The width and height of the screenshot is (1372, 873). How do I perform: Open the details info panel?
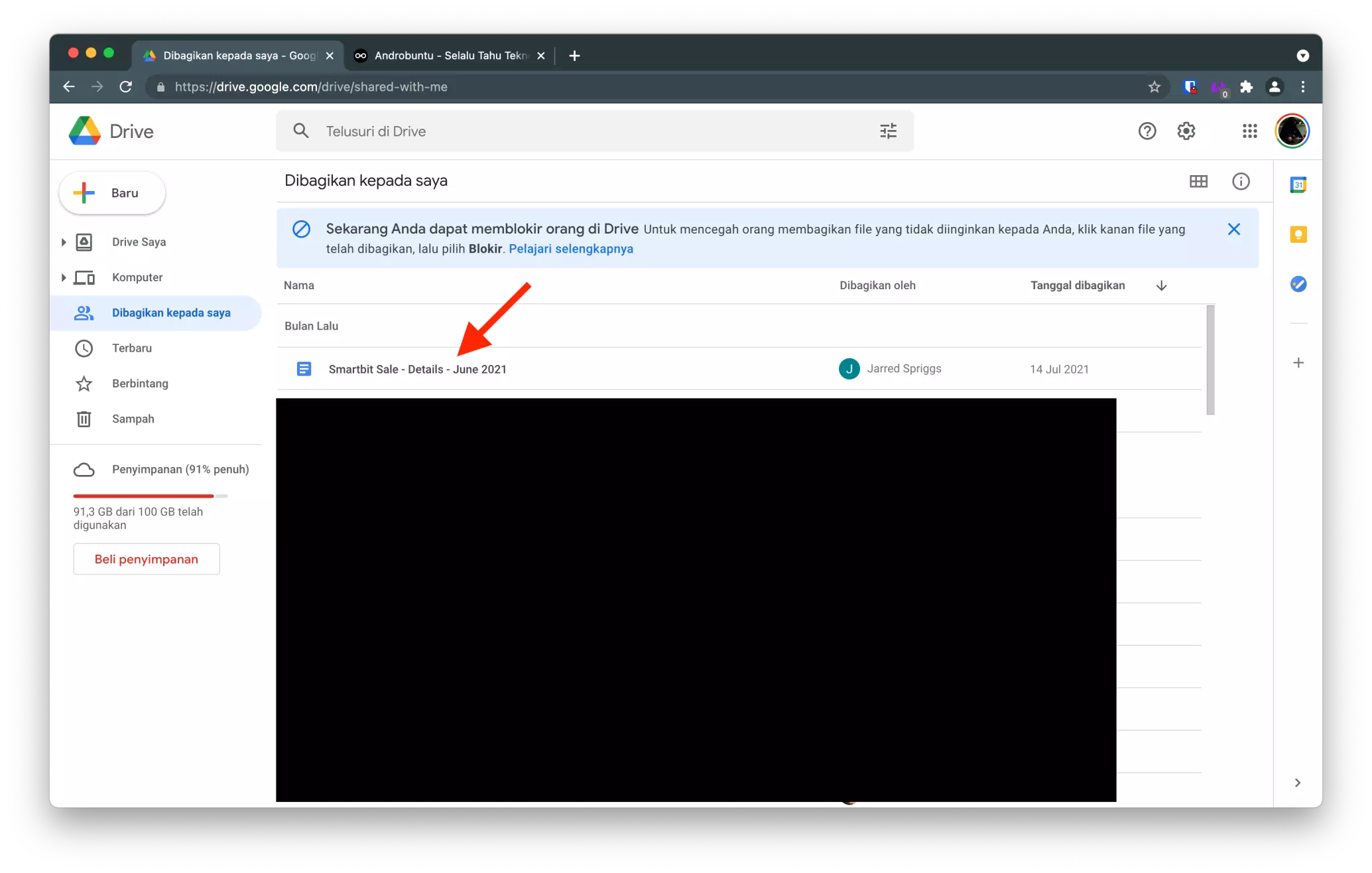[x=1241, y=181]
